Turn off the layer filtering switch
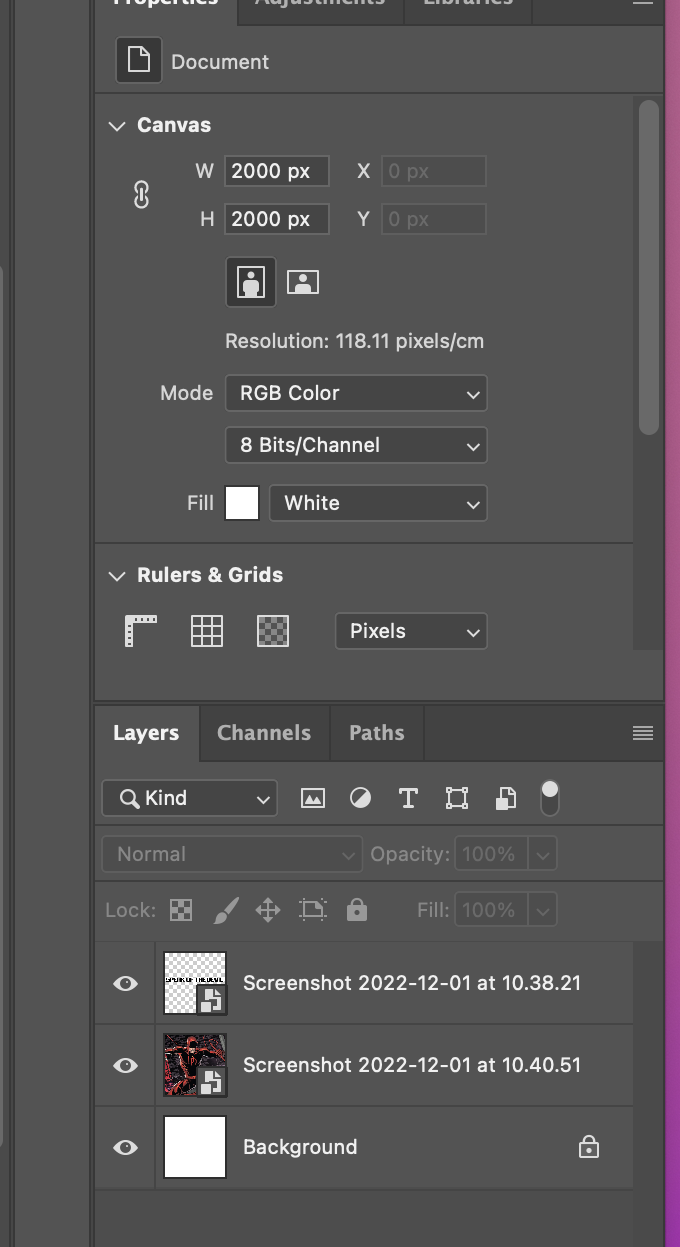Viewport: 680px width, 1247px height. coord(550,797)
